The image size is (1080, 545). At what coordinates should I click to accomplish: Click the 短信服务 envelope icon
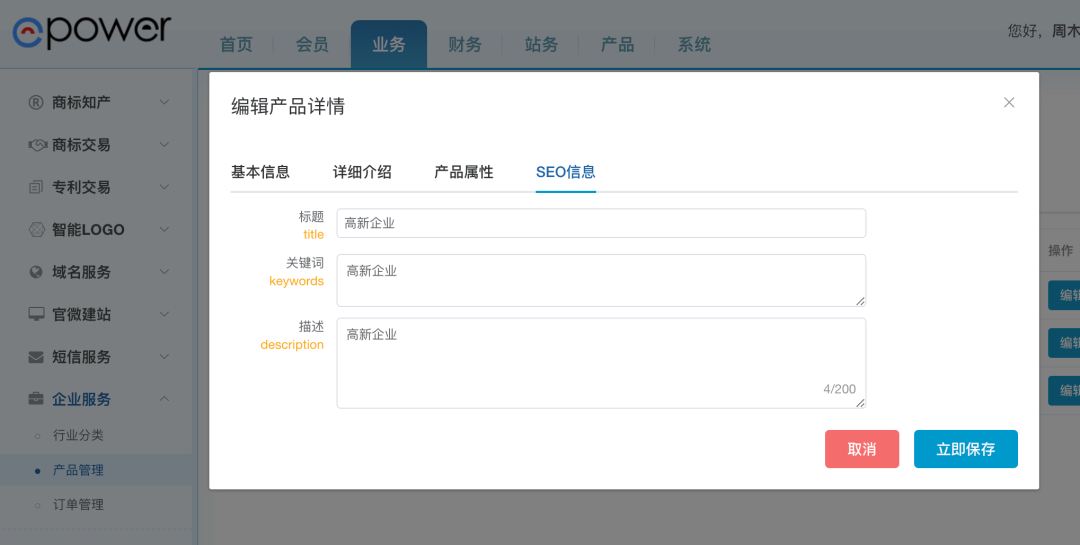[x=36, y=357]
